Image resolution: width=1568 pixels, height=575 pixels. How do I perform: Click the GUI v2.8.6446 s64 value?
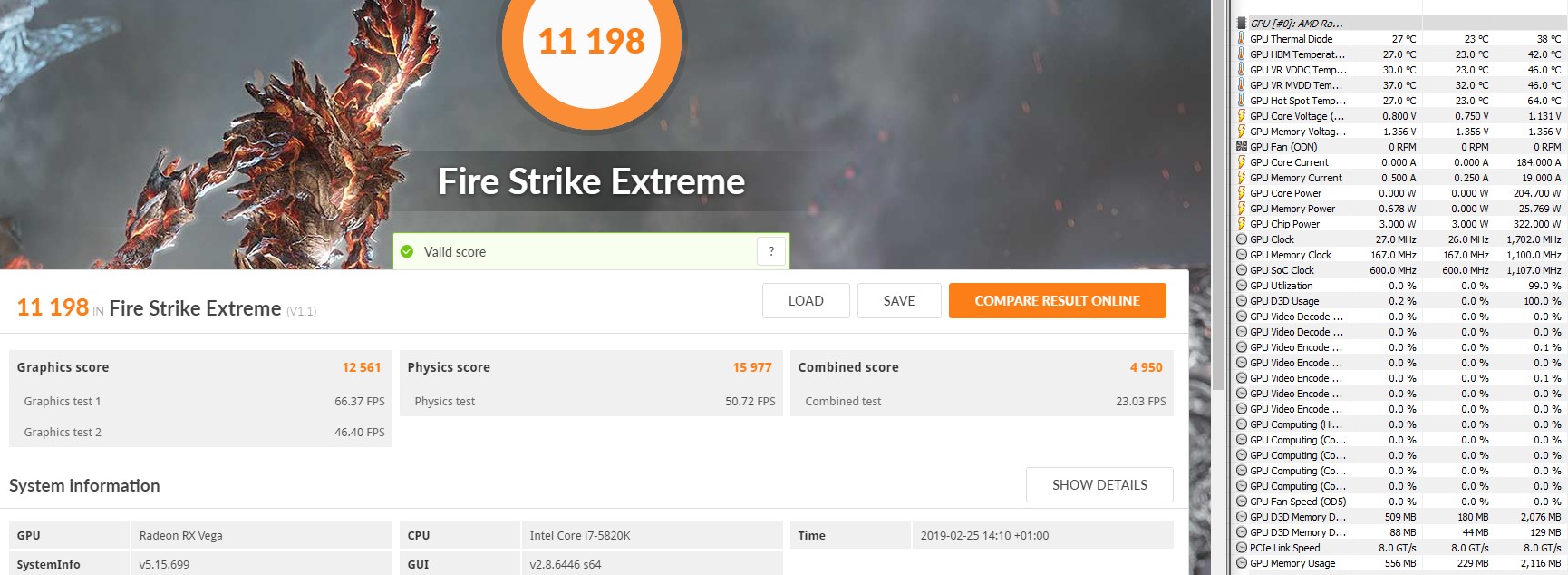[566, 565]
